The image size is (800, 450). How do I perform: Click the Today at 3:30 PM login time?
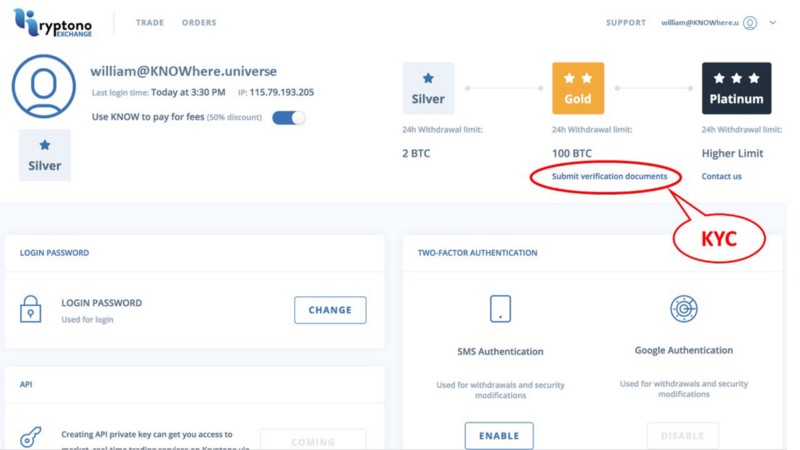tap(188, 92)
